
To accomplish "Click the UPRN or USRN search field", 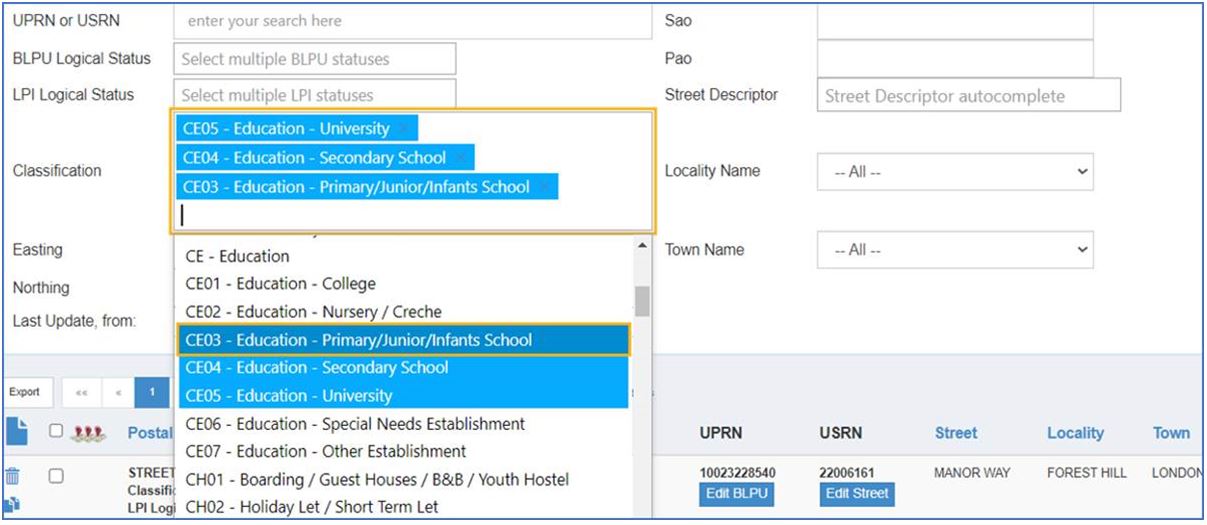I will 413,21.
